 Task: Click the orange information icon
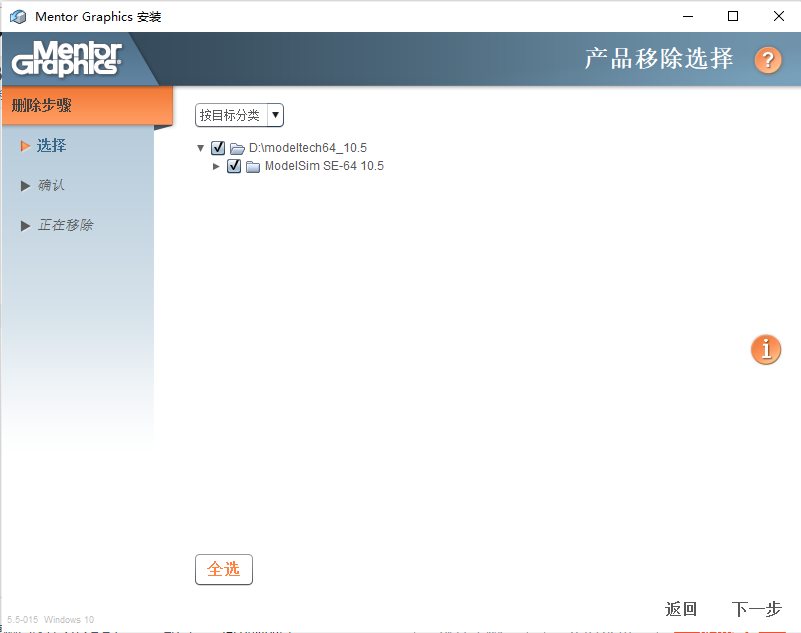coord(765,350)
